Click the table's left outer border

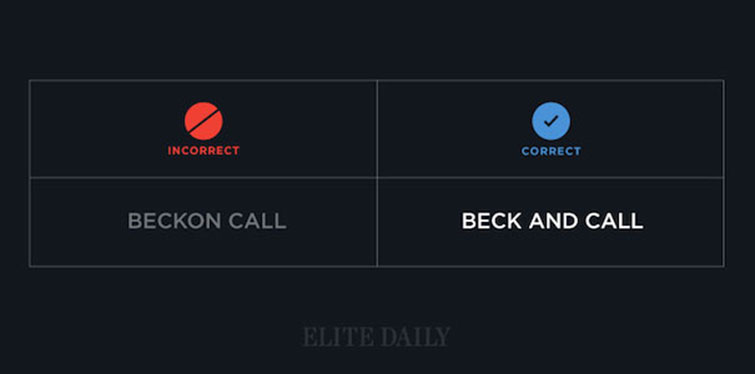29,173
